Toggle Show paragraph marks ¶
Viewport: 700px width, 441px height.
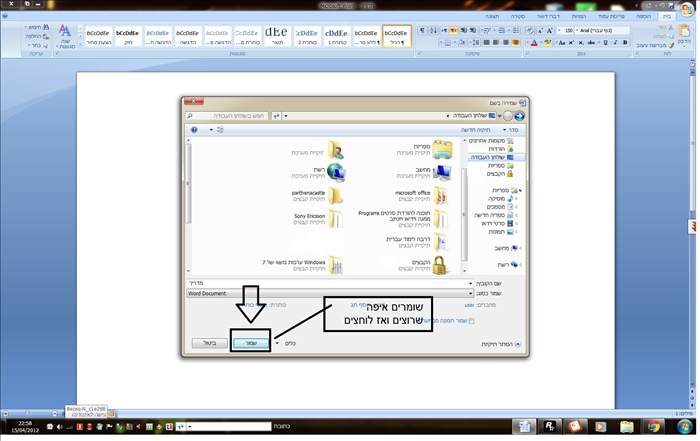coord(422,30)
